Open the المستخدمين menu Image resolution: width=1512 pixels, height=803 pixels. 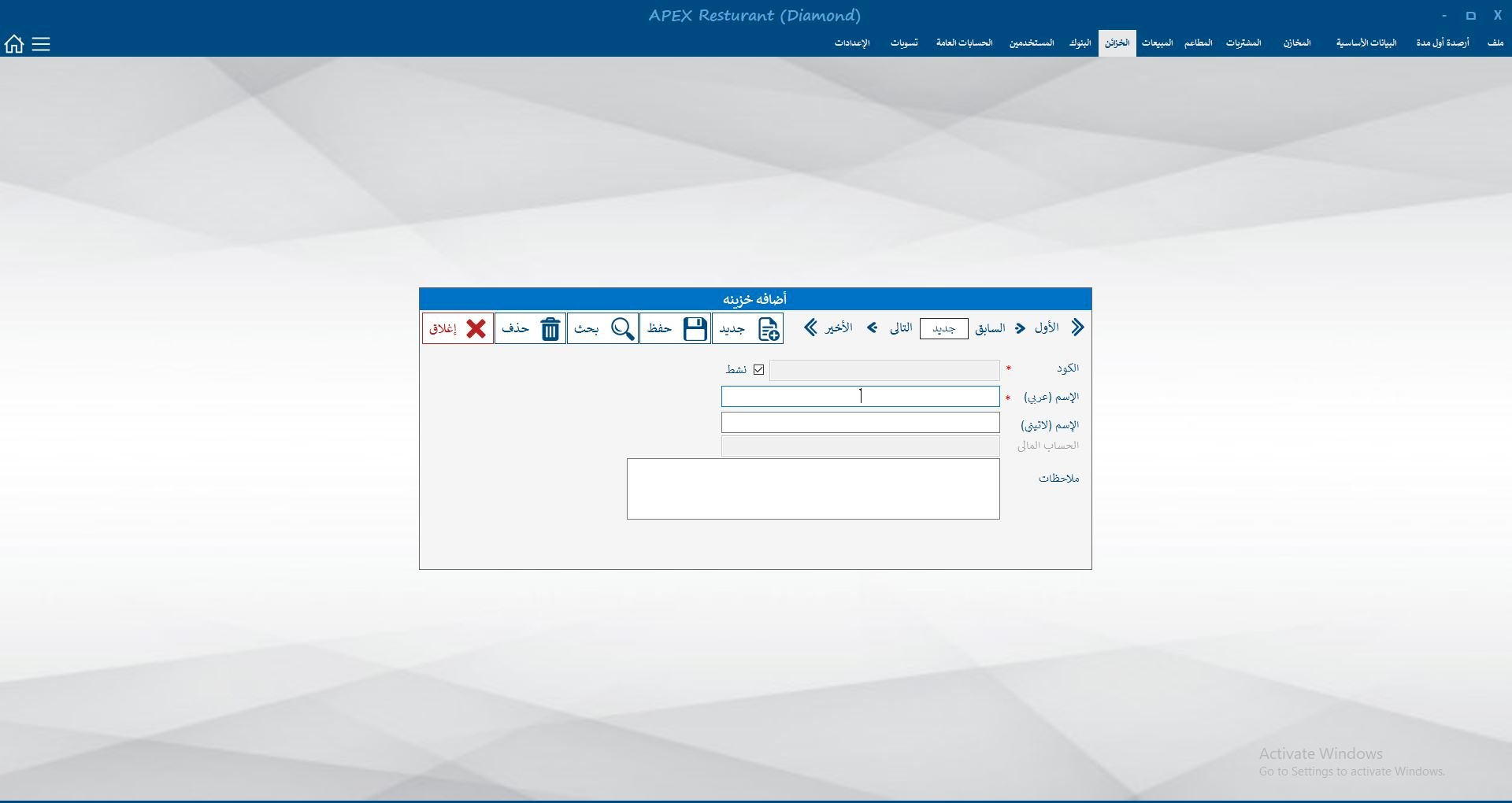click(1032, 43)
